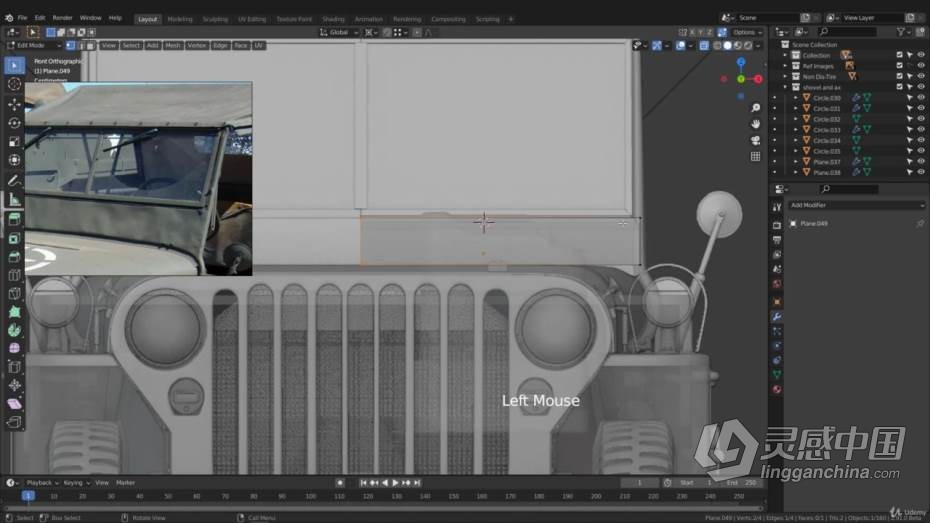Click the hand pan view gizmo
The height and width of the screenshot is (523, 930).
[755, 124]
